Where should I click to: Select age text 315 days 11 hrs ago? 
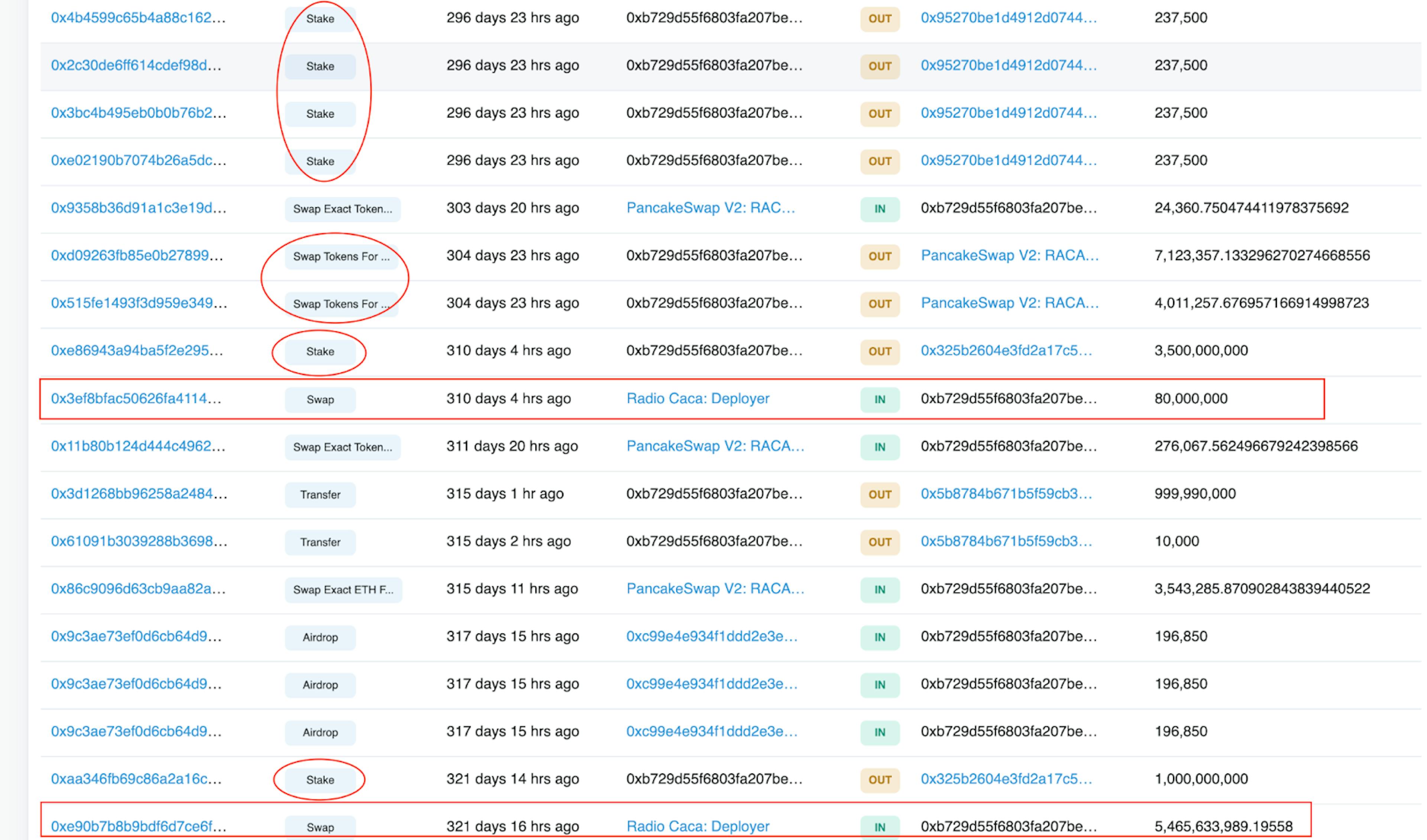(512, 589)
